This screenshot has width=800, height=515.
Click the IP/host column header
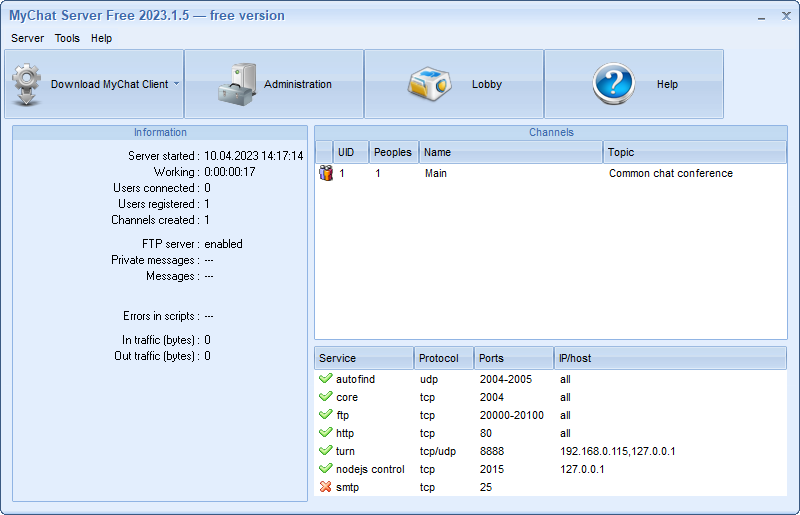tap(670, 358)
